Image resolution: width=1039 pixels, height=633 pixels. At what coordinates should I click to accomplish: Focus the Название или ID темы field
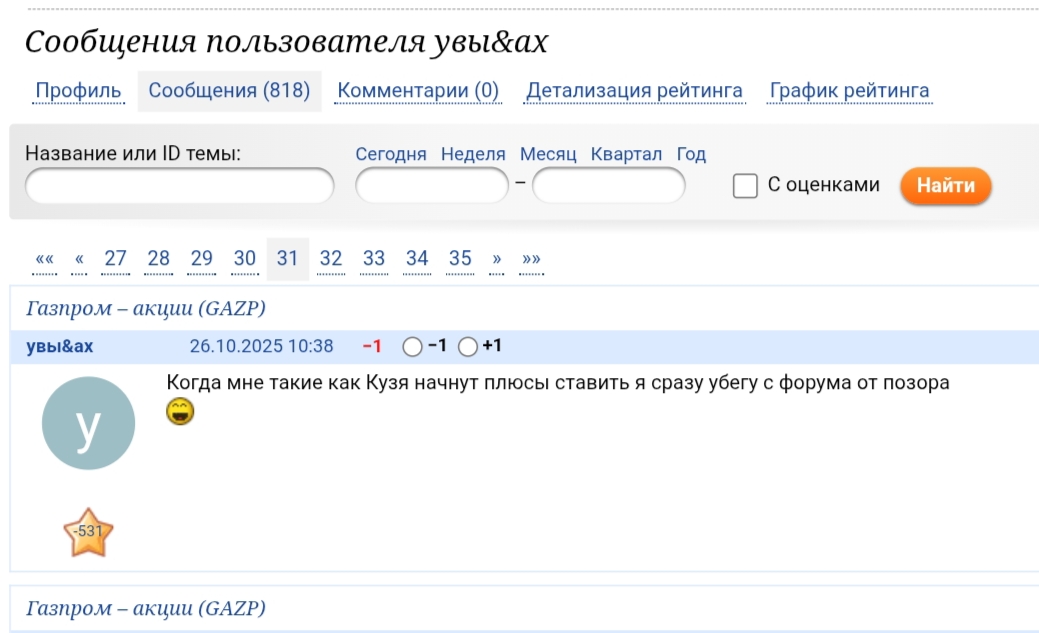(x=180, y=186)
